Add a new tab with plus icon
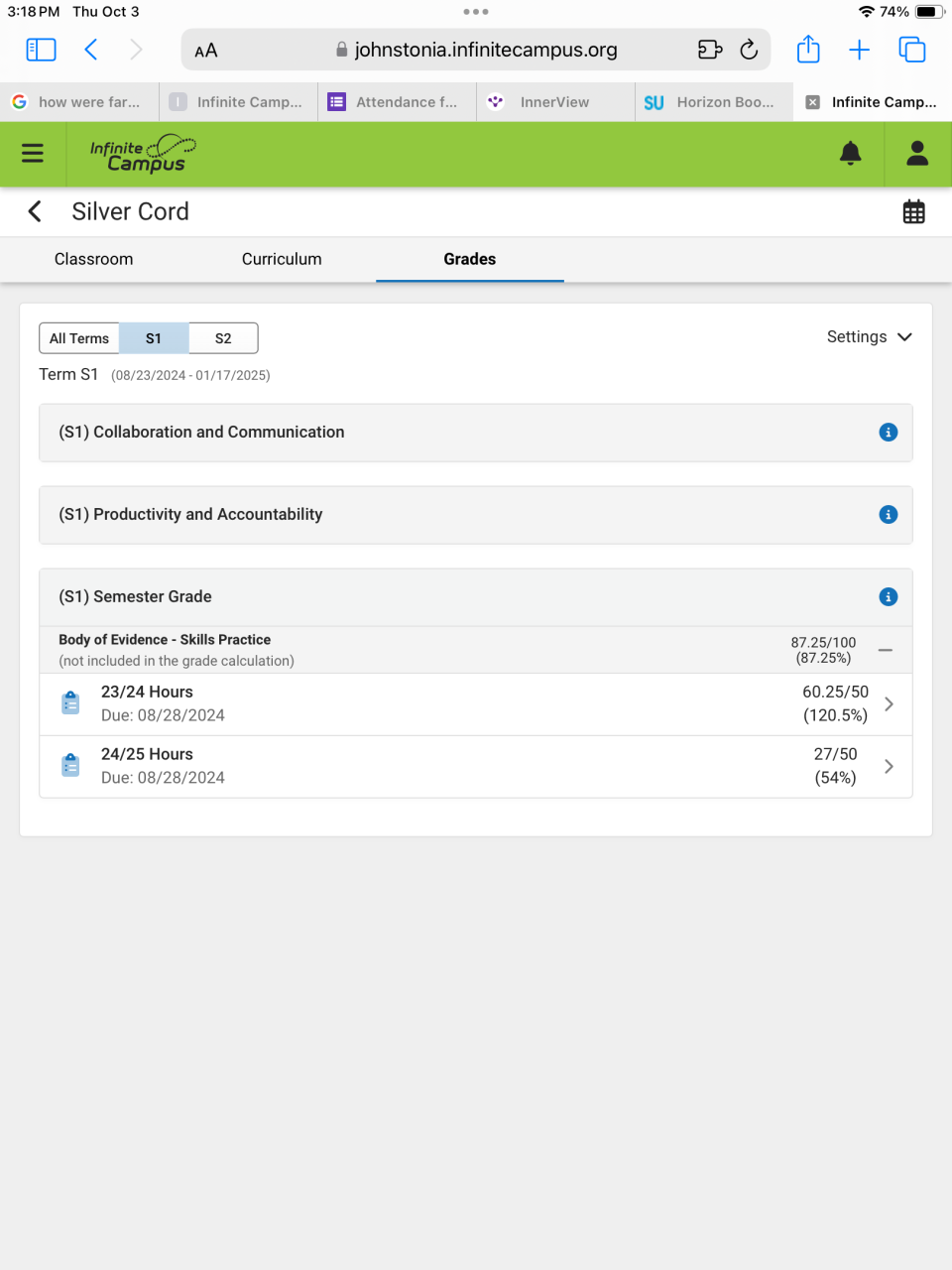 [860, 50]
